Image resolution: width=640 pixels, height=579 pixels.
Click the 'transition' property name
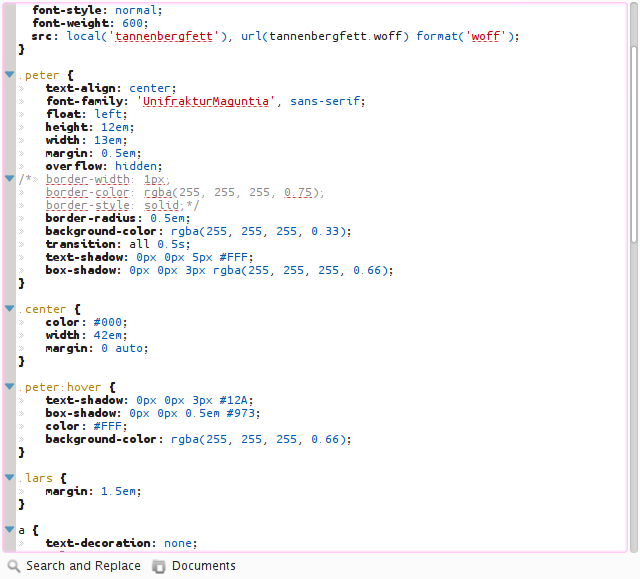80,244
